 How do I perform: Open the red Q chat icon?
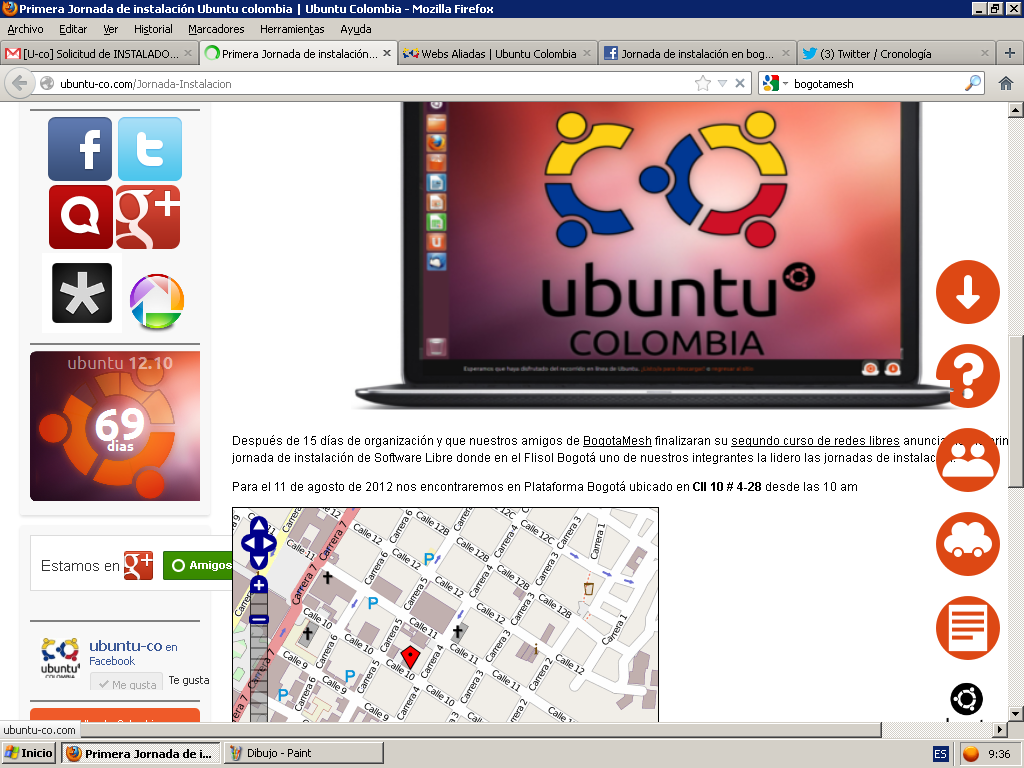tap(80, 217)
